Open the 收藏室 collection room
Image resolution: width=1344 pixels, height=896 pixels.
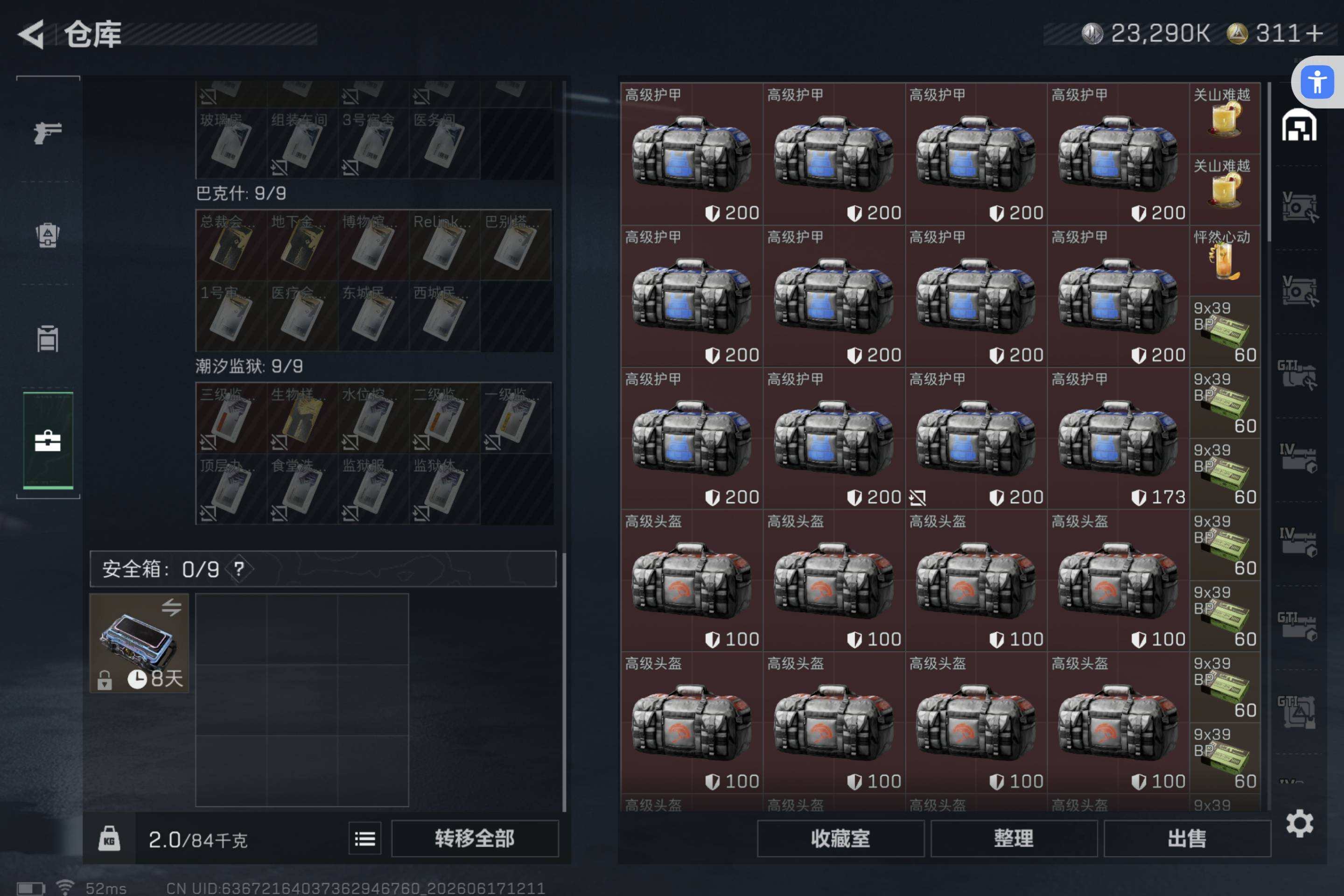(840, 838)
